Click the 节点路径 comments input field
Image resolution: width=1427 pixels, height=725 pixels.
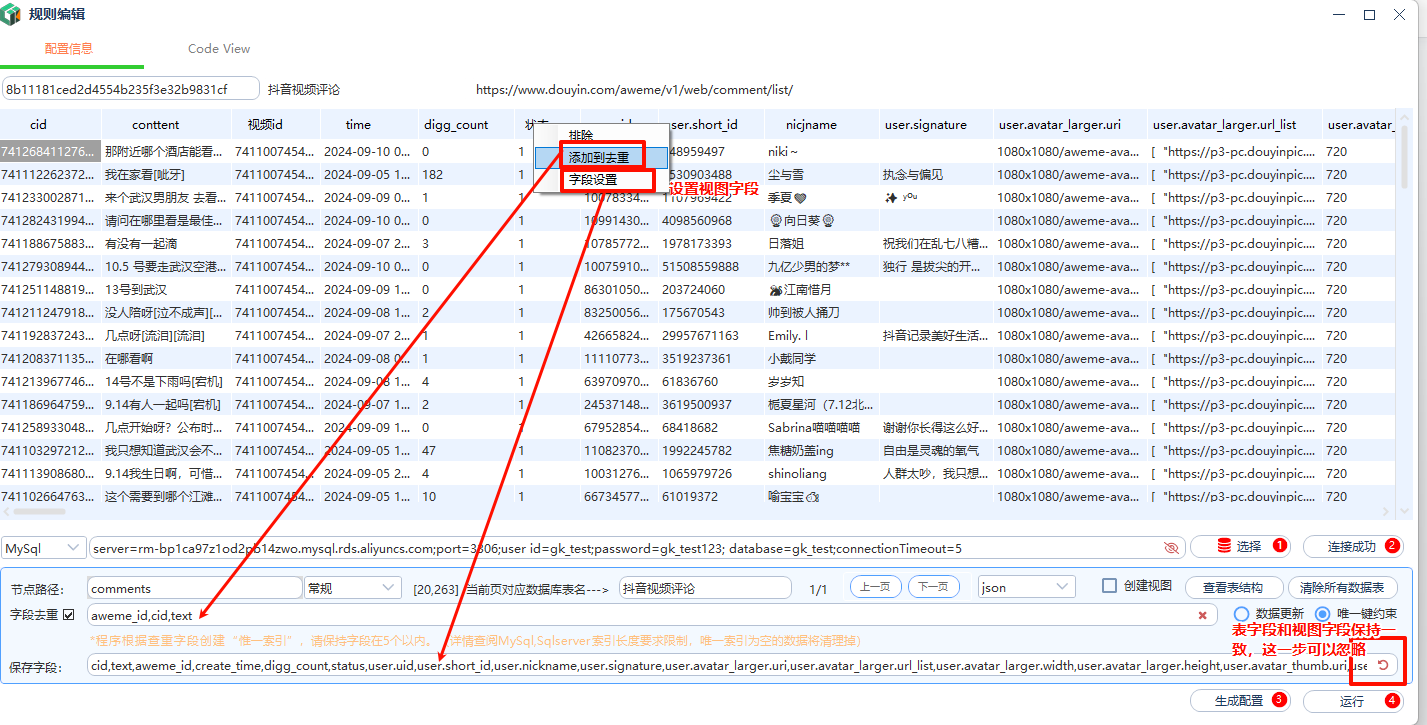click(x=194, y=588)
